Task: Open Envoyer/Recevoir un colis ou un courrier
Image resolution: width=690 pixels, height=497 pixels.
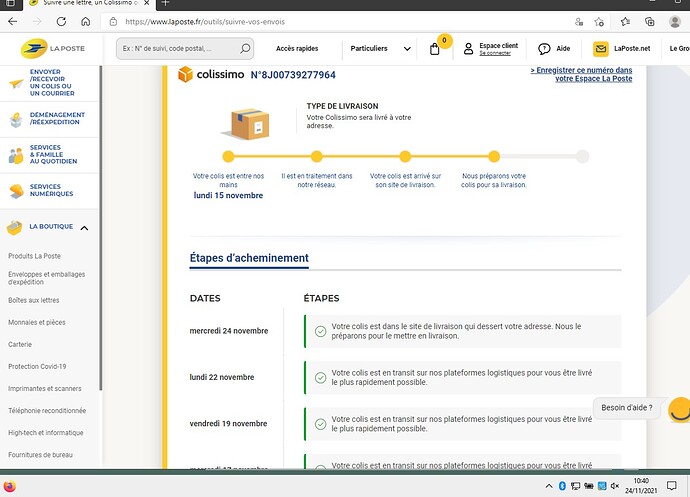Action: (x=52, y=82)
